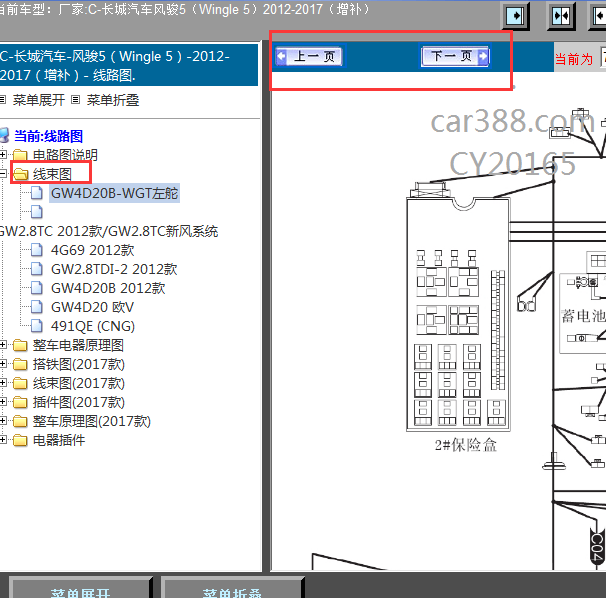Click the 当前:线路图 root node
This screenshot has height=598, width=606.
click(x=48, y=136)
